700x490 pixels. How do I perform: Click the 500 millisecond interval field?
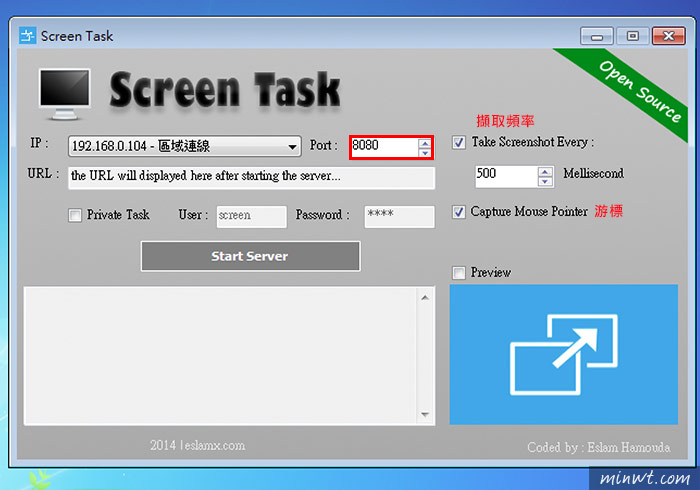[506, 176]
